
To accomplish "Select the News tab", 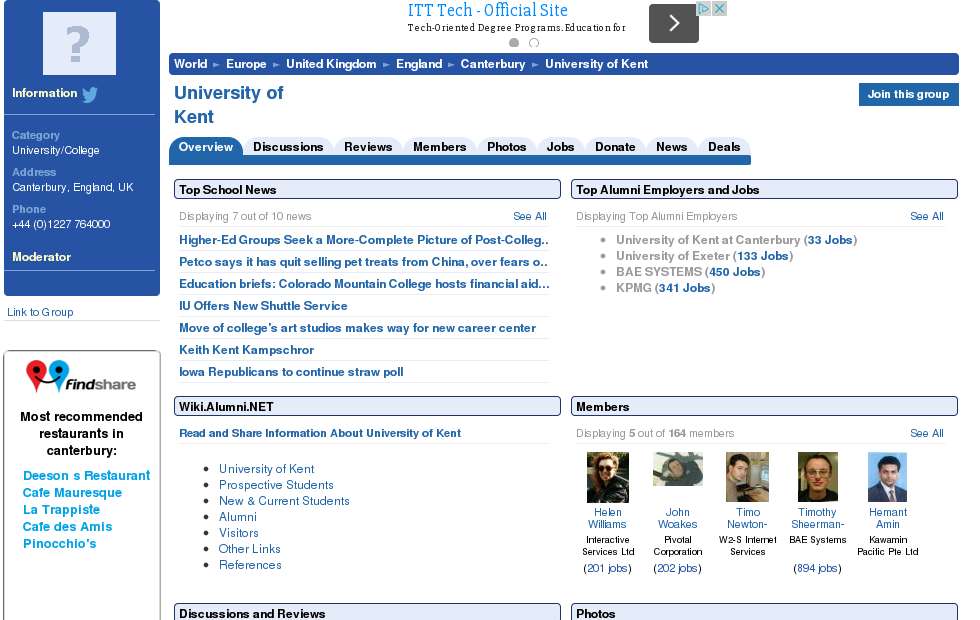I will (x=671, y=147).
